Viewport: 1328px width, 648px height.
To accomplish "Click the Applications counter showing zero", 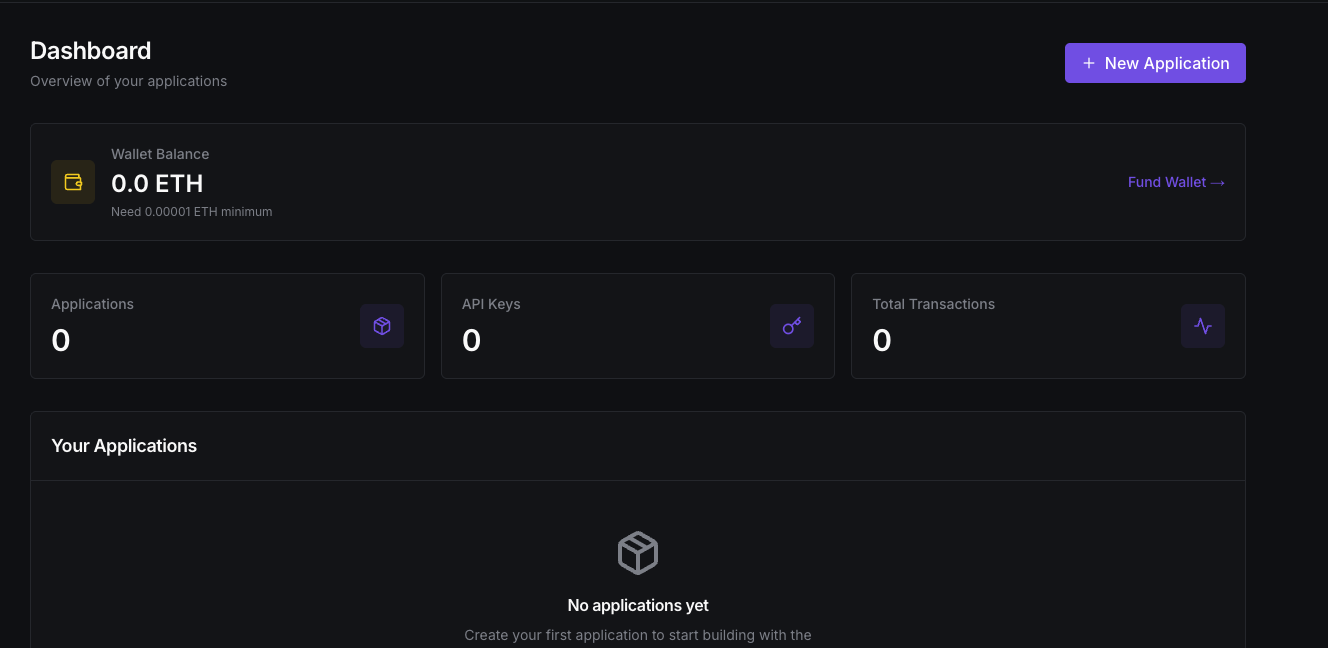I will point(60,340).
